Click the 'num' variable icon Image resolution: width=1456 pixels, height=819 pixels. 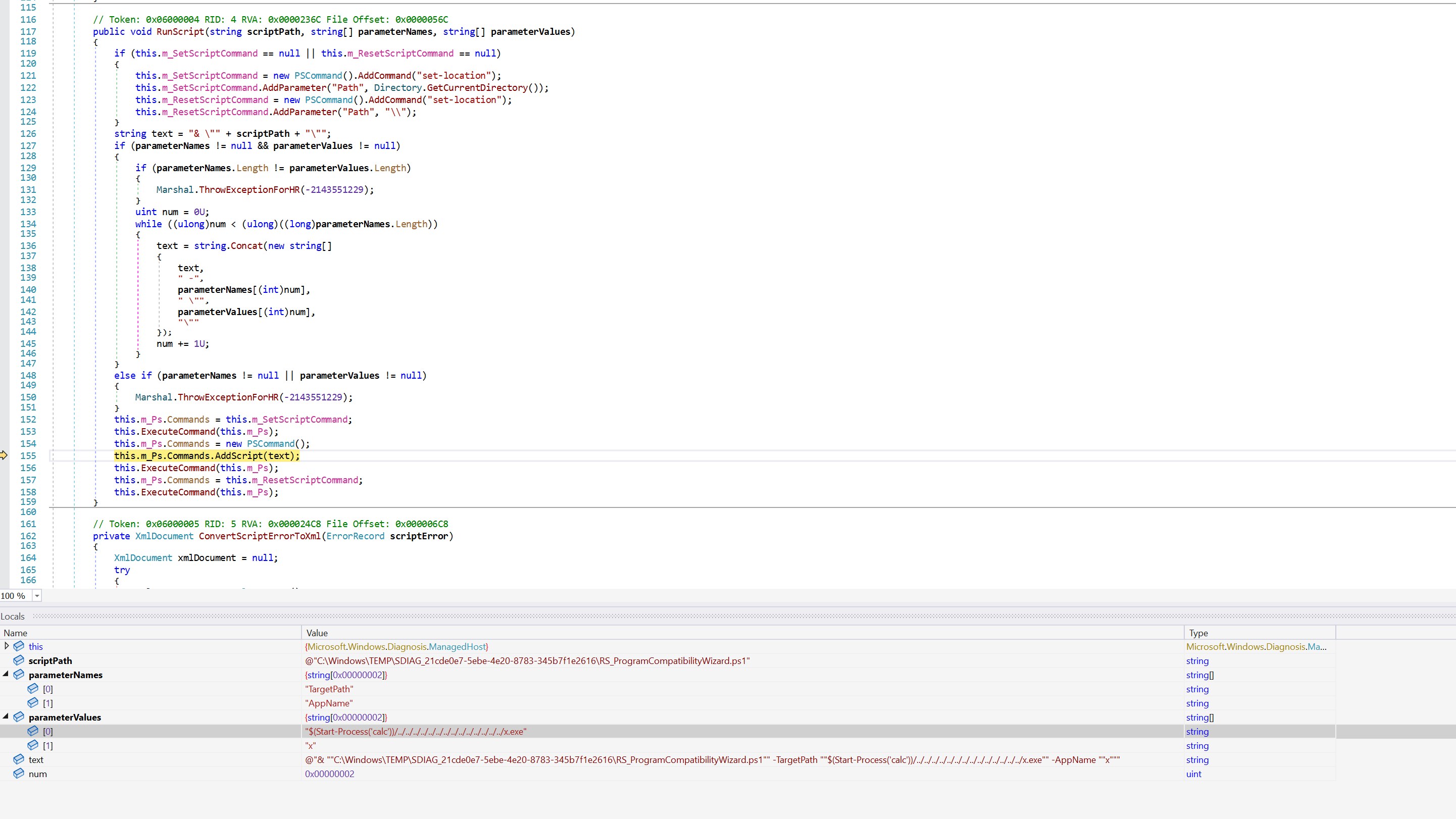click(x=19, y=773)
